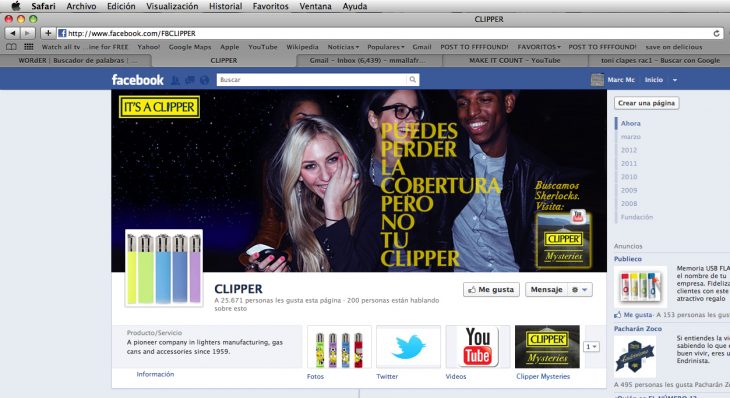Jump to 2012 on the timeline
730x398 pixels.
[x=629, y=150]
